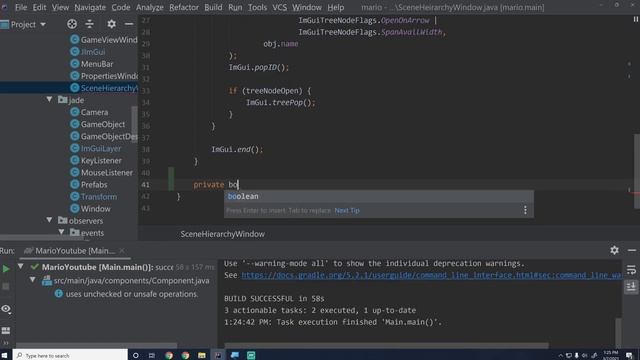This screenshot has width=640, height=360.
Task: Select MenuBar class in project tree
Action: [92, 64]
